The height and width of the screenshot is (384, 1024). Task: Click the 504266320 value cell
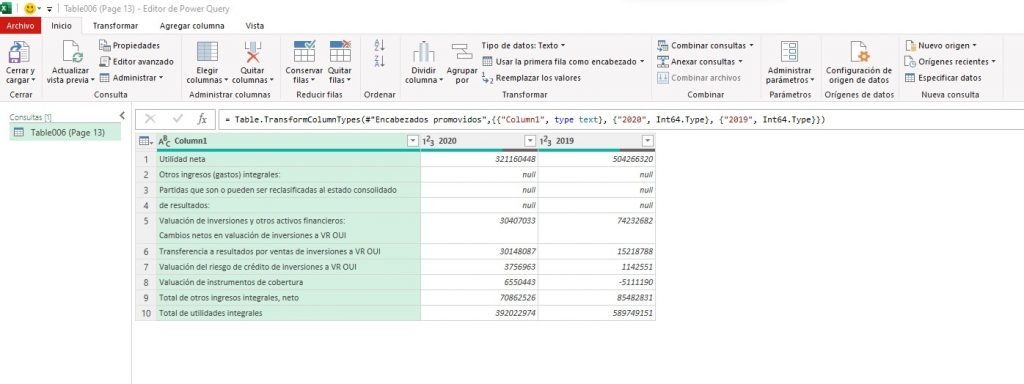pyautogui.click(x=597, y=159)
